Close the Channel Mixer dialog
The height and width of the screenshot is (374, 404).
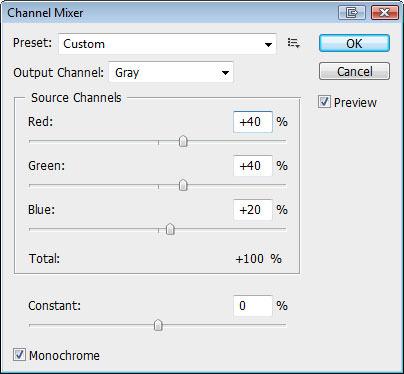[x=384, y=13]
